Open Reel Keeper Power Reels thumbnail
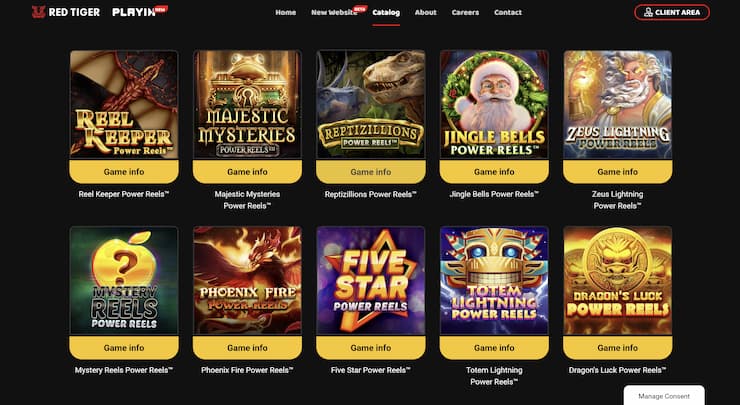This screenshot has width=740, height=405. (124, 104)
